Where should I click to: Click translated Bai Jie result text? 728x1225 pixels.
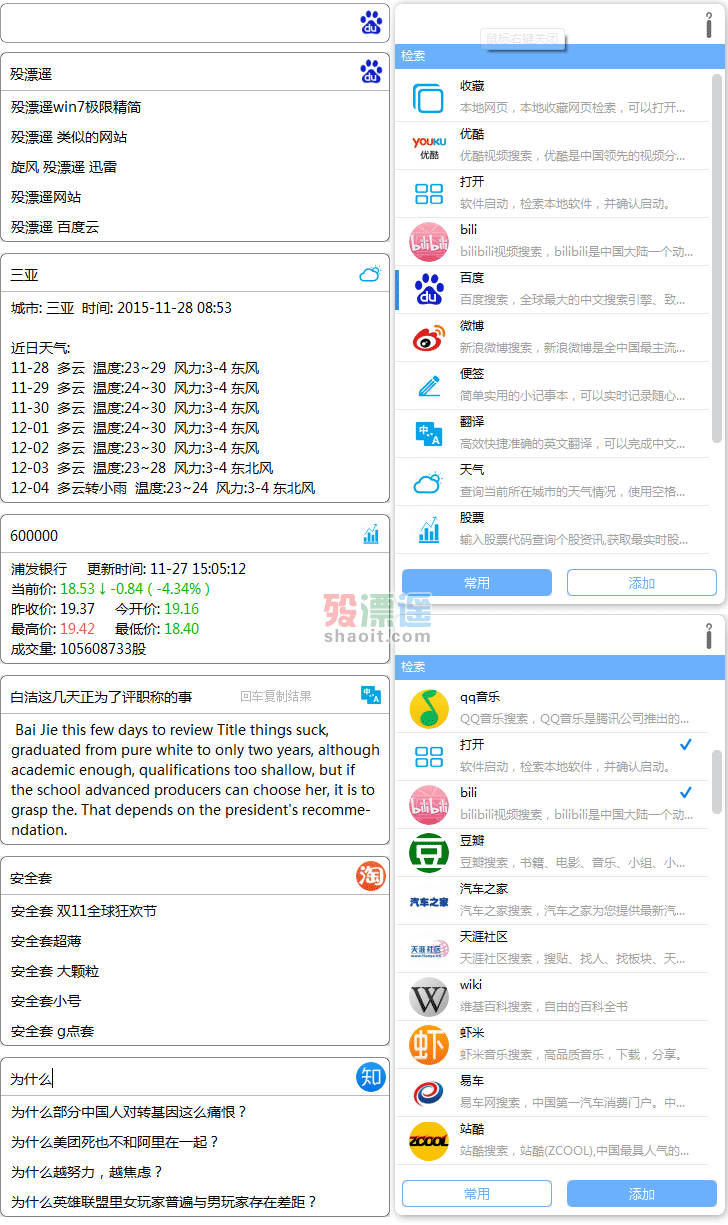(x=196, y=779)
